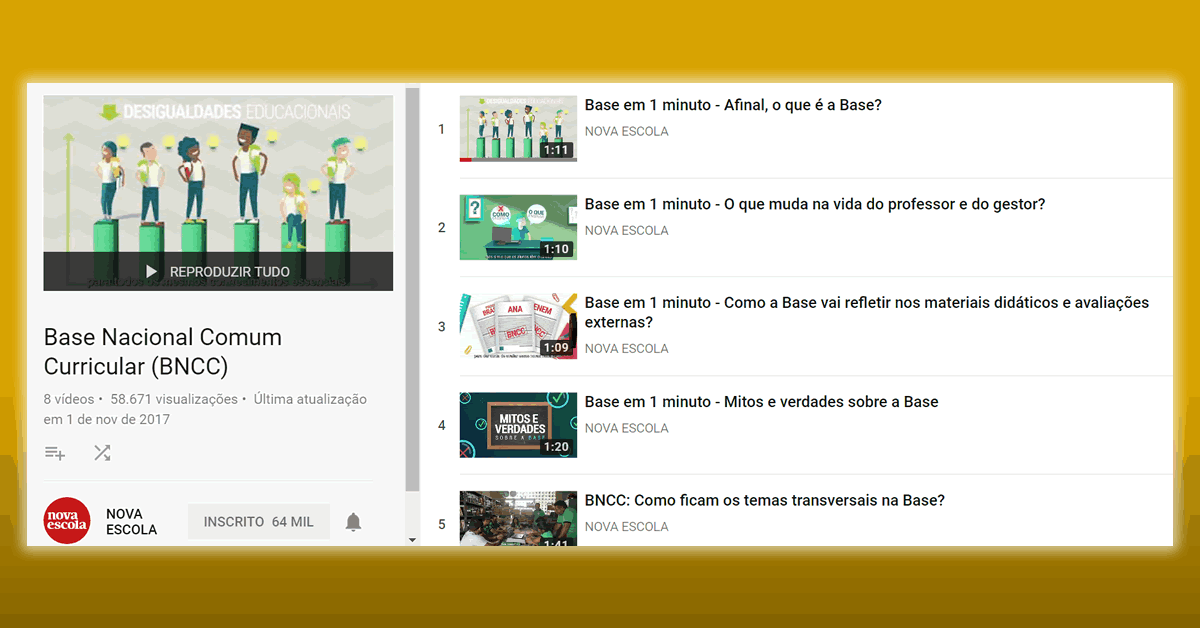Click the sidebar scrollbar down arrow
Screen dimensions: 1200x628
tap(412, 540)
